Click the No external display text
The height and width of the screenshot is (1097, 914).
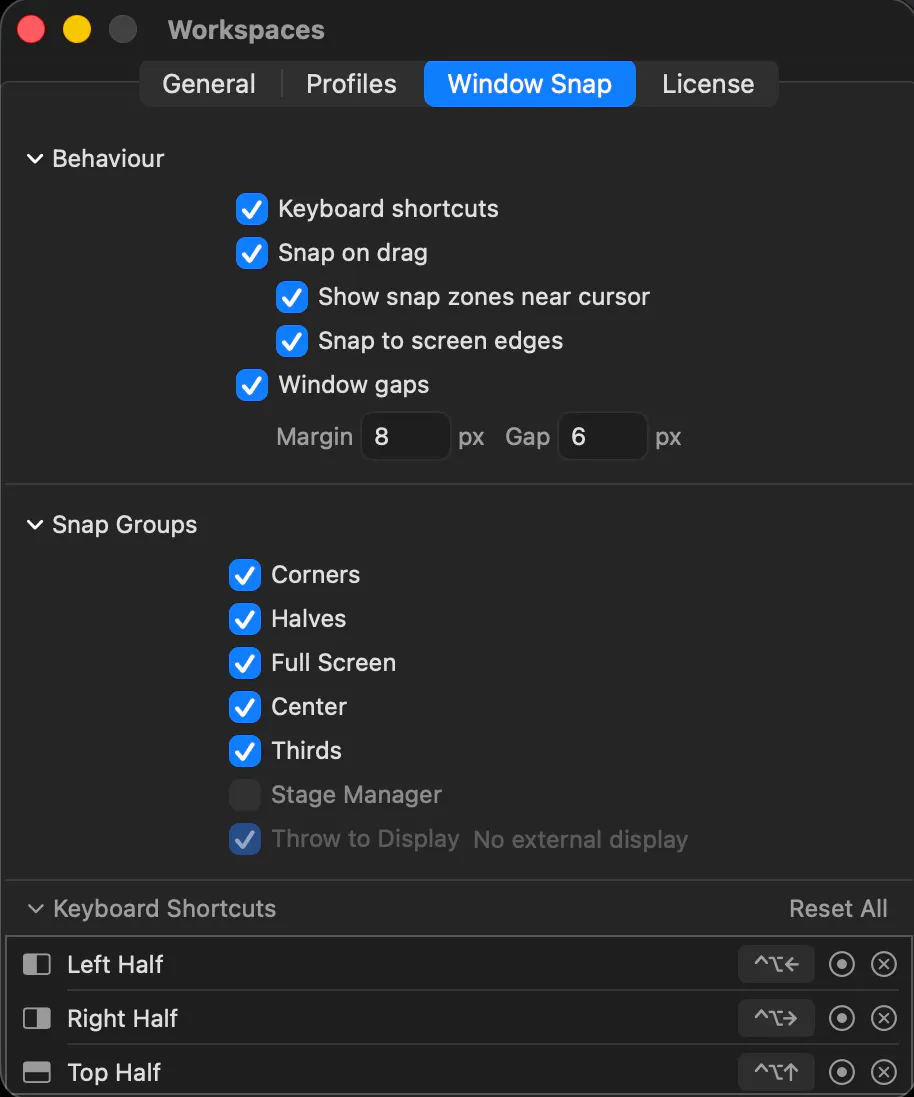point(581,840)
